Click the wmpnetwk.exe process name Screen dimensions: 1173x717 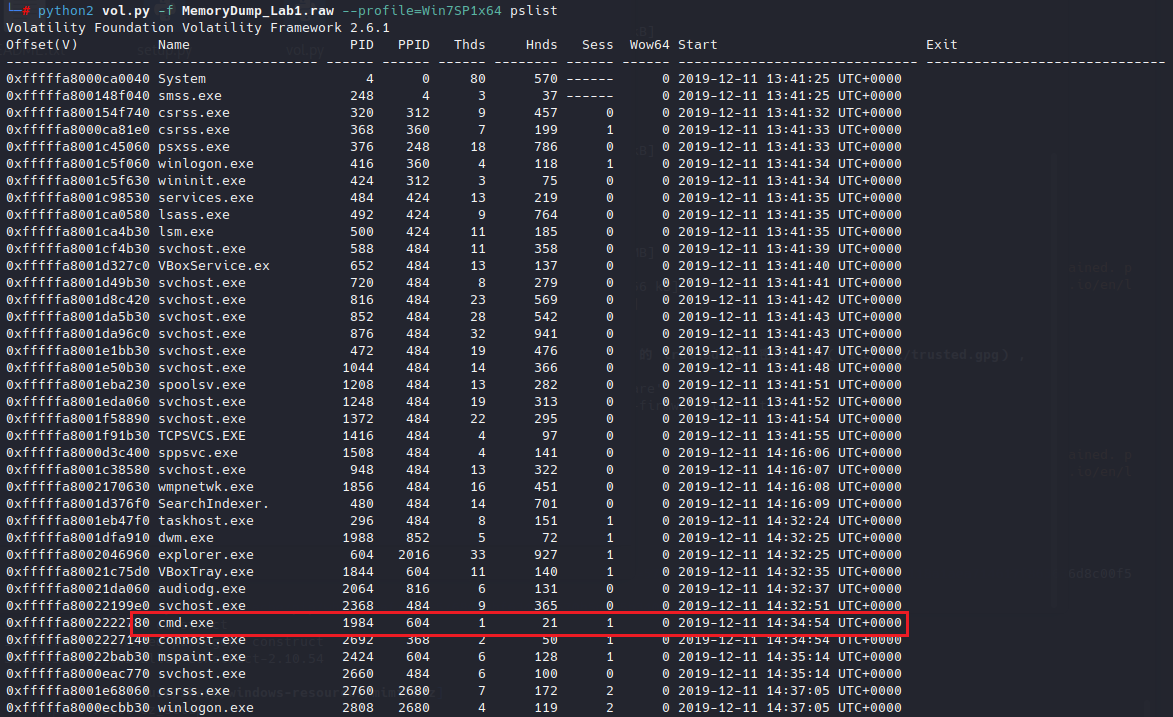(x=206, y=487)
